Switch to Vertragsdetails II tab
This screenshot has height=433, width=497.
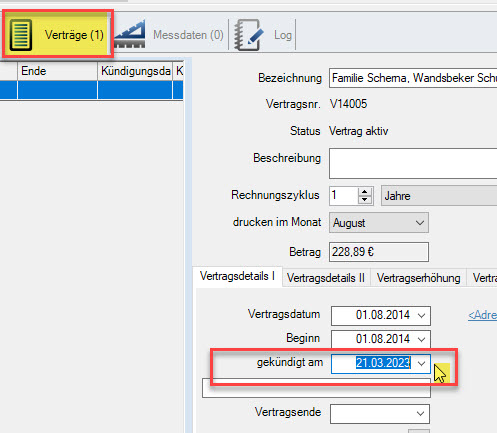coord(326,278)
